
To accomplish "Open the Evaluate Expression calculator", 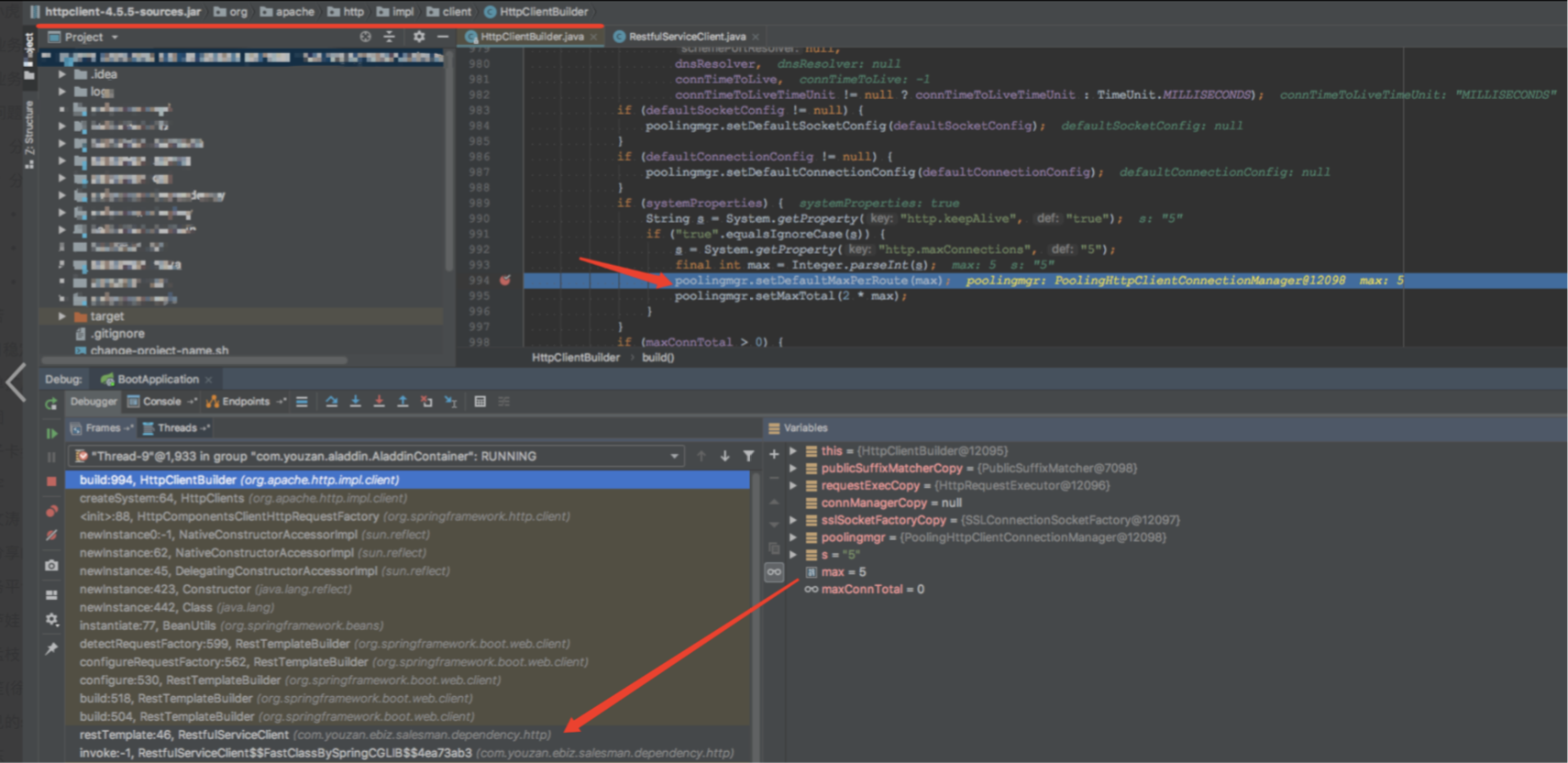I will 480,402.
